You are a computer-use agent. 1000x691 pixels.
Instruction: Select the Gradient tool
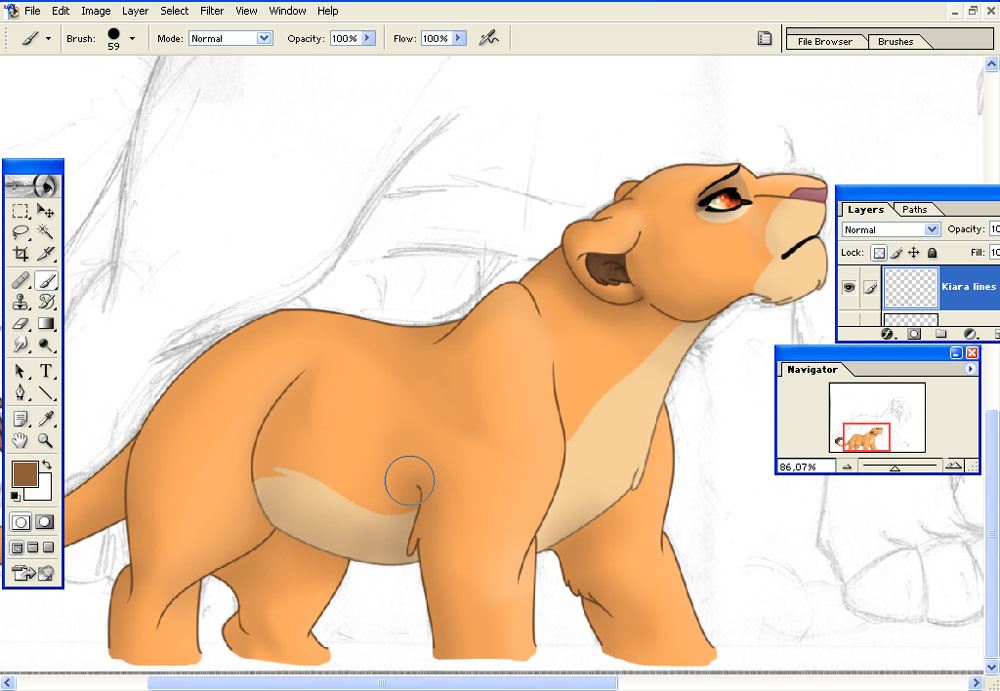tap(45, 323)
